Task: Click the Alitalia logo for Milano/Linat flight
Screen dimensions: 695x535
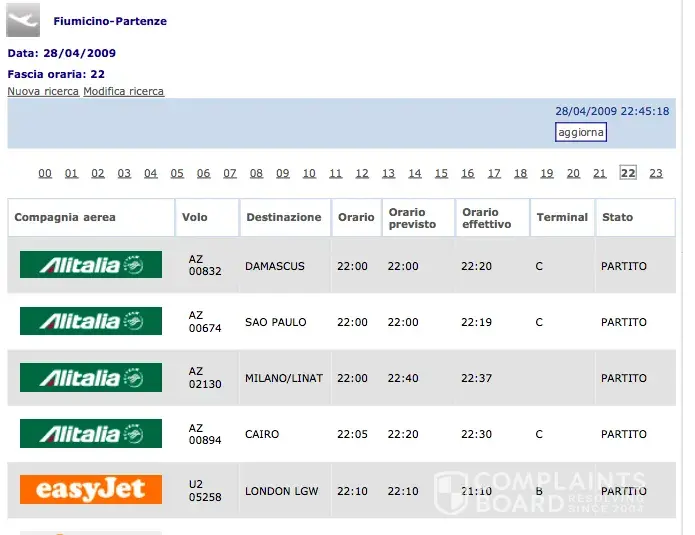Action: coord(91,377)
